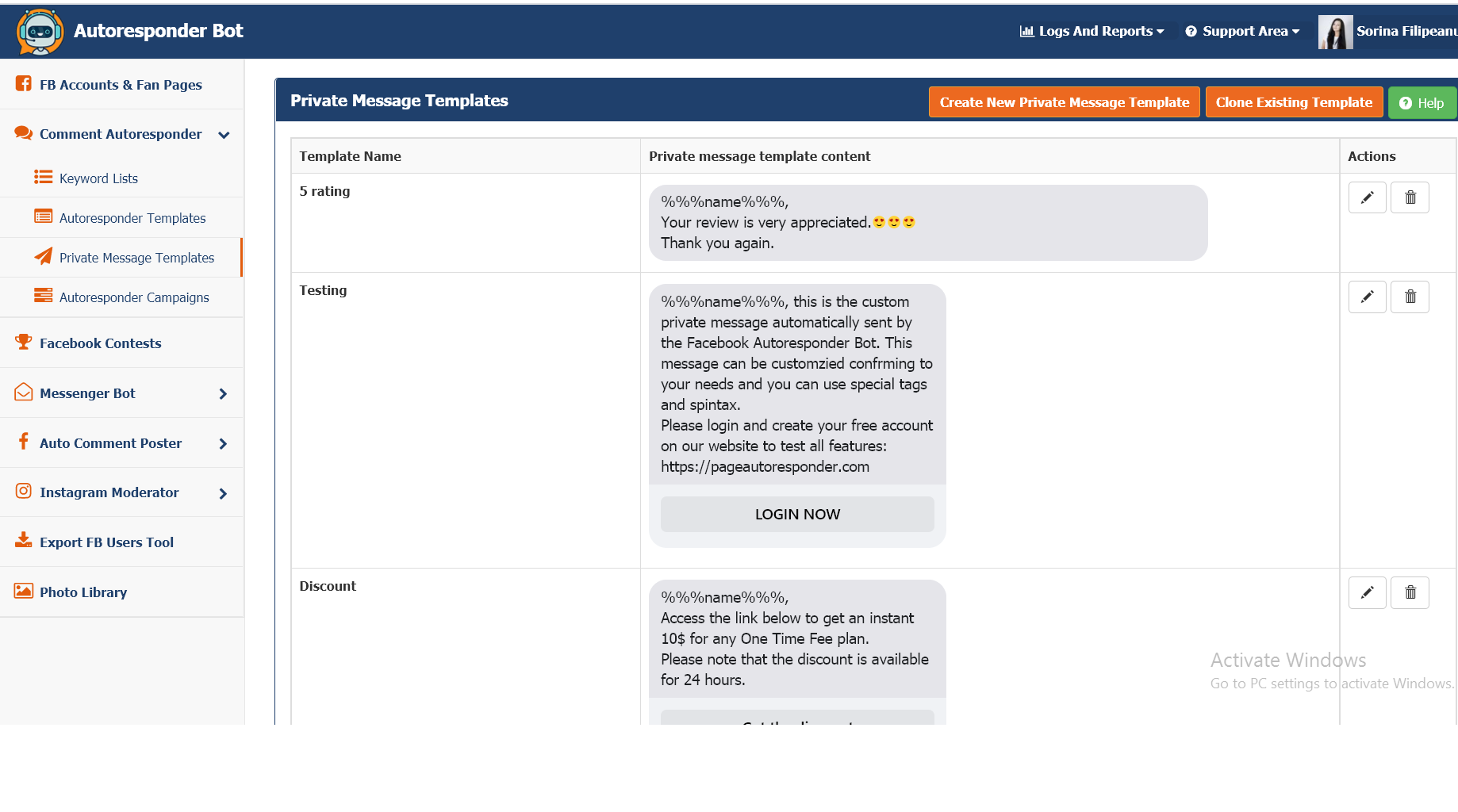The height and width of the screenshot is (812, 1458).
Task: Open the Logs And Reports dropdown
Action: point(1092,31)
